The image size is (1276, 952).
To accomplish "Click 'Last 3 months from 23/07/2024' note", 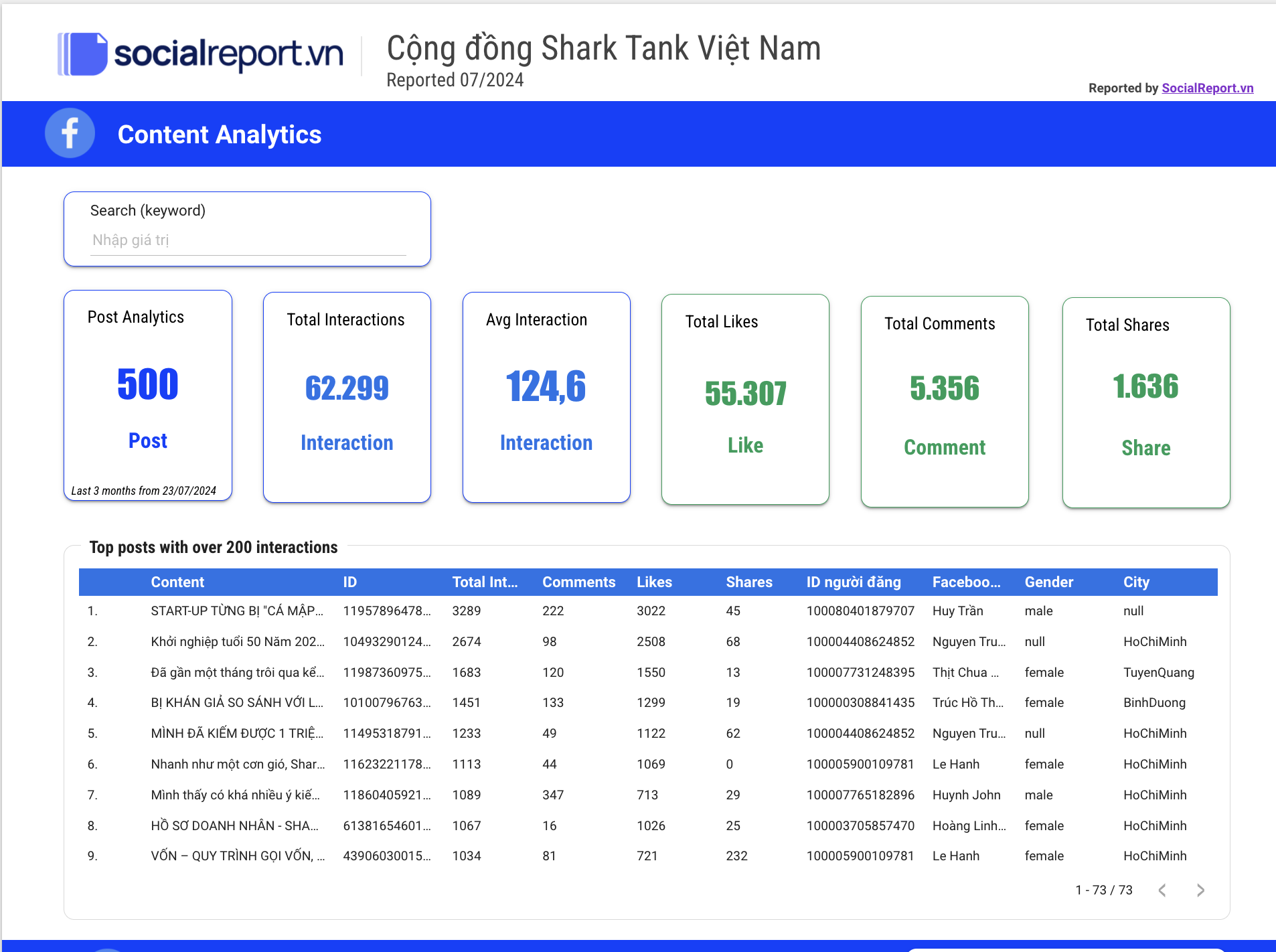I will point(143,491).
